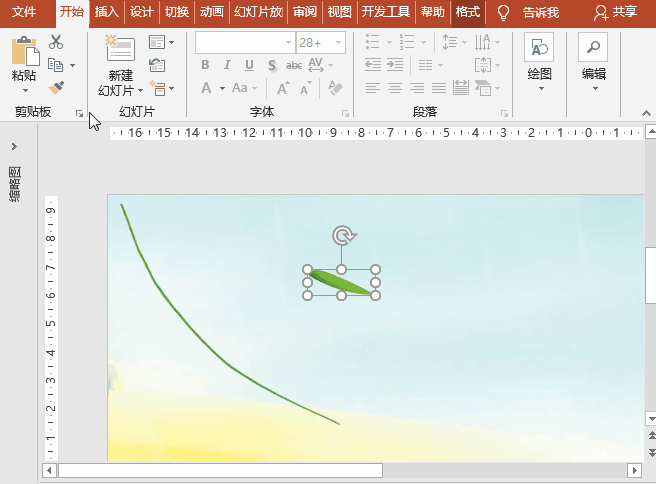
Task: Click the New Slide icon
Action: point(120,49)
